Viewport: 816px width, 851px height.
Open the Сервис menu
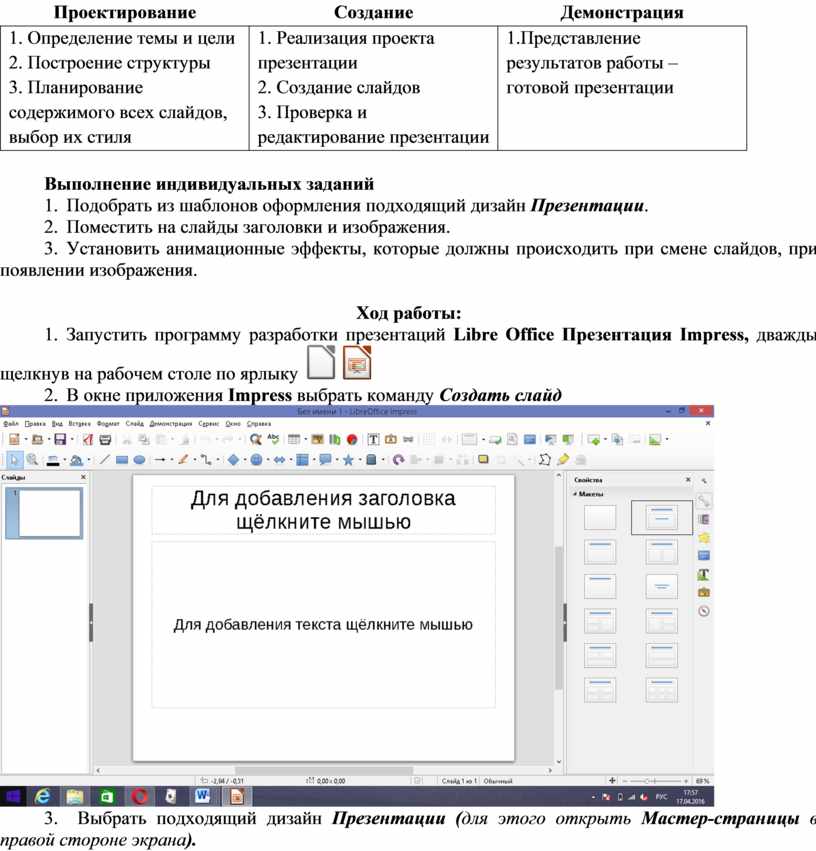pyautogui.click(x=209, y=423)
